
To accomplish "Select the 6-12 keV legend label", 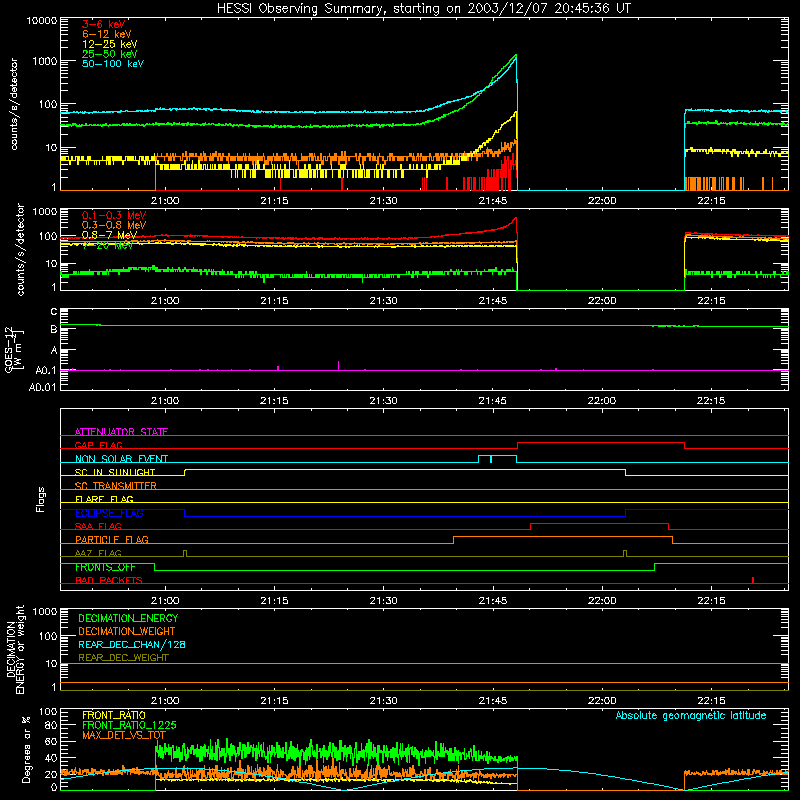I will 107,34.
